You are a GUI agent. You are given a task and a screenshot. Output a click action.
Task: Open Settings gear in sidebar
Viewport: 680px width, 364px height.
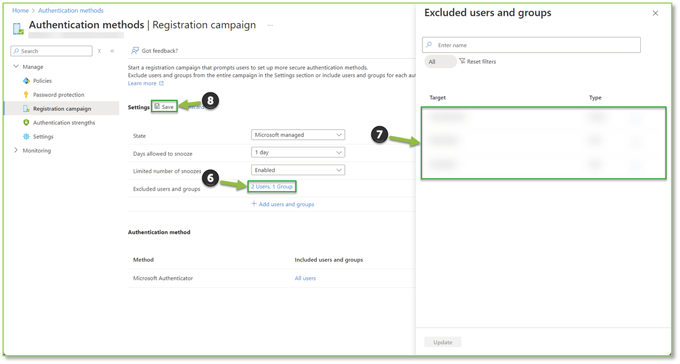(26, 137)
